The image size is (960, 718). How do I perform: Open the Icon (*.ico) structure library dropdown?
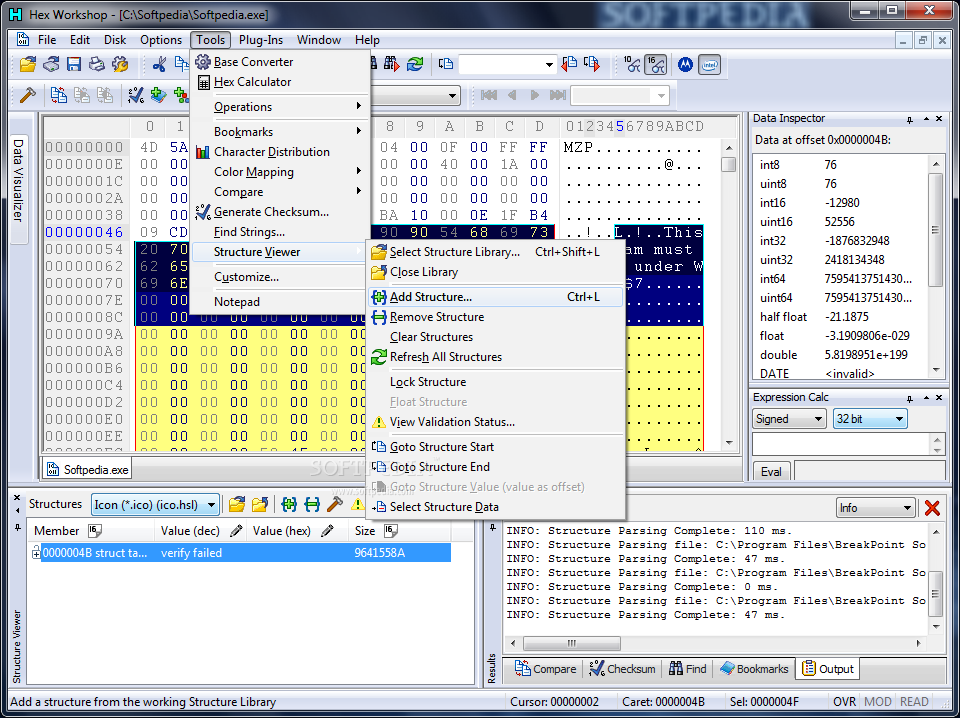click(x=155, y=505)
